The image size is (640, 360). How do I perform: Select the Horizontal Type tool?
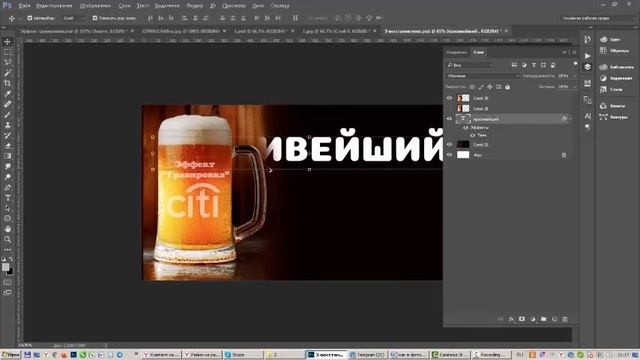(7, 198)
